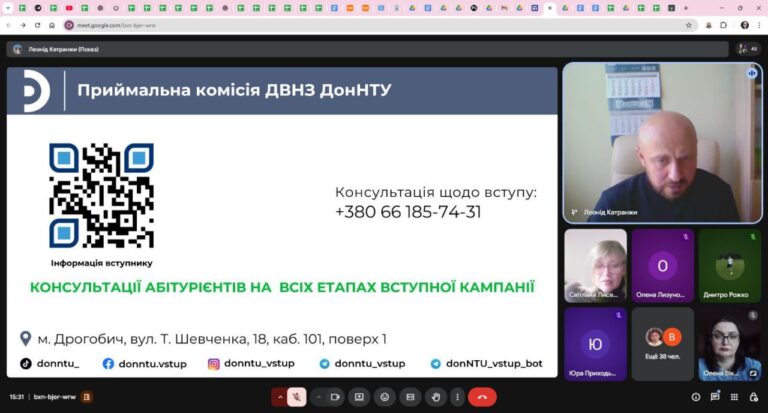Click "Інформація вступнику" caption under QR code

[101, 263]
